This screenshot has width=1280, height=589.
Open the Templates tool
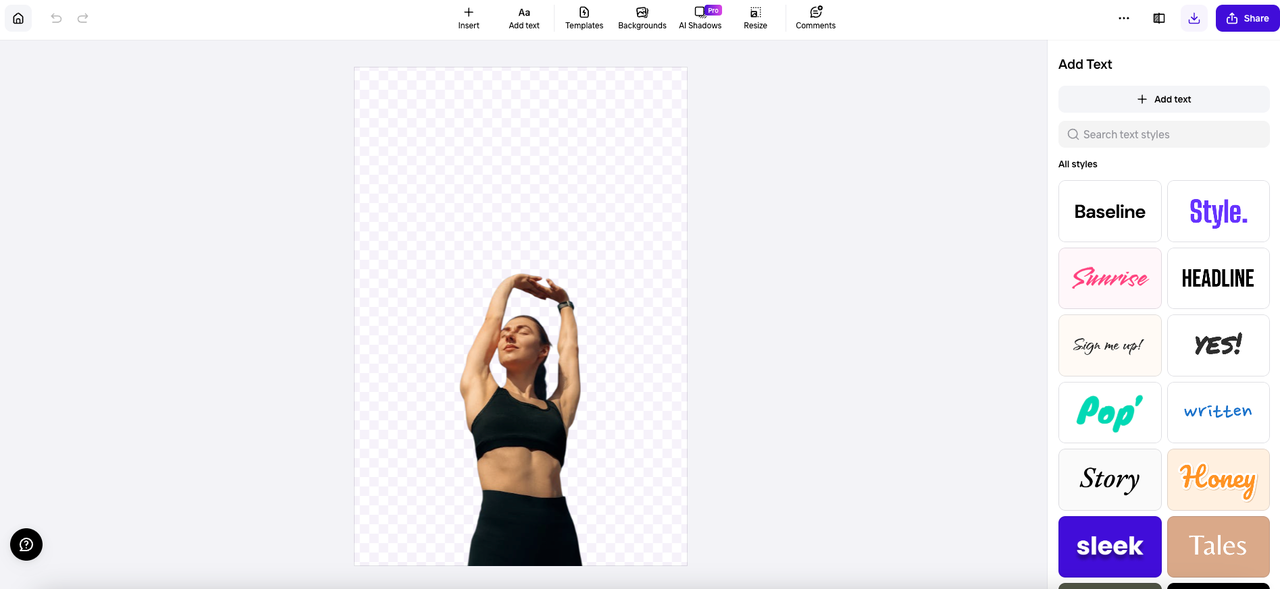click(584, 18)
